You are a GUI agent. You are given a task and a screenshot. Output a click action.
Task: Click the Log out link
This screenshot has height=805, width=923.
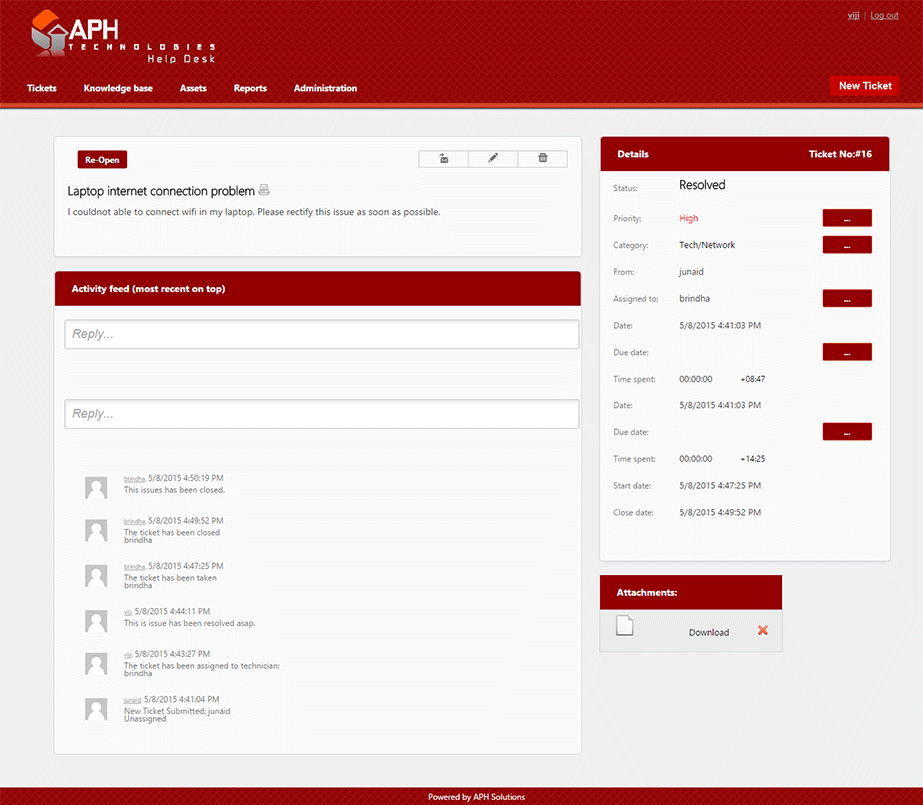(884, 16)
